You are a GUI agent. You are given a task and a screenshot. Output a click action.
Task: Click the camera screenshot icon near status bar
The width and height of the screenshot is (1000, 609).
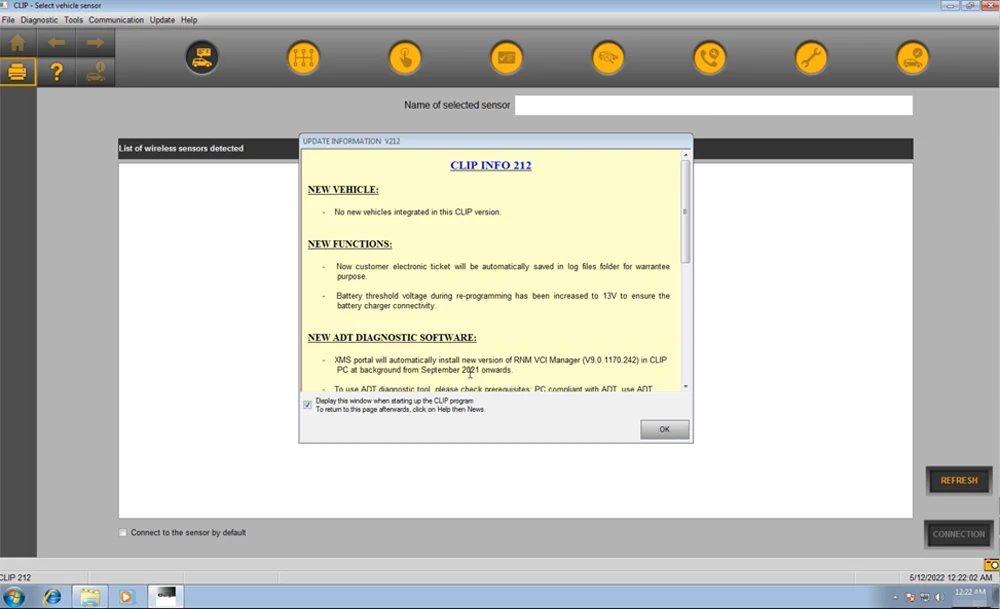coord(992,564)
